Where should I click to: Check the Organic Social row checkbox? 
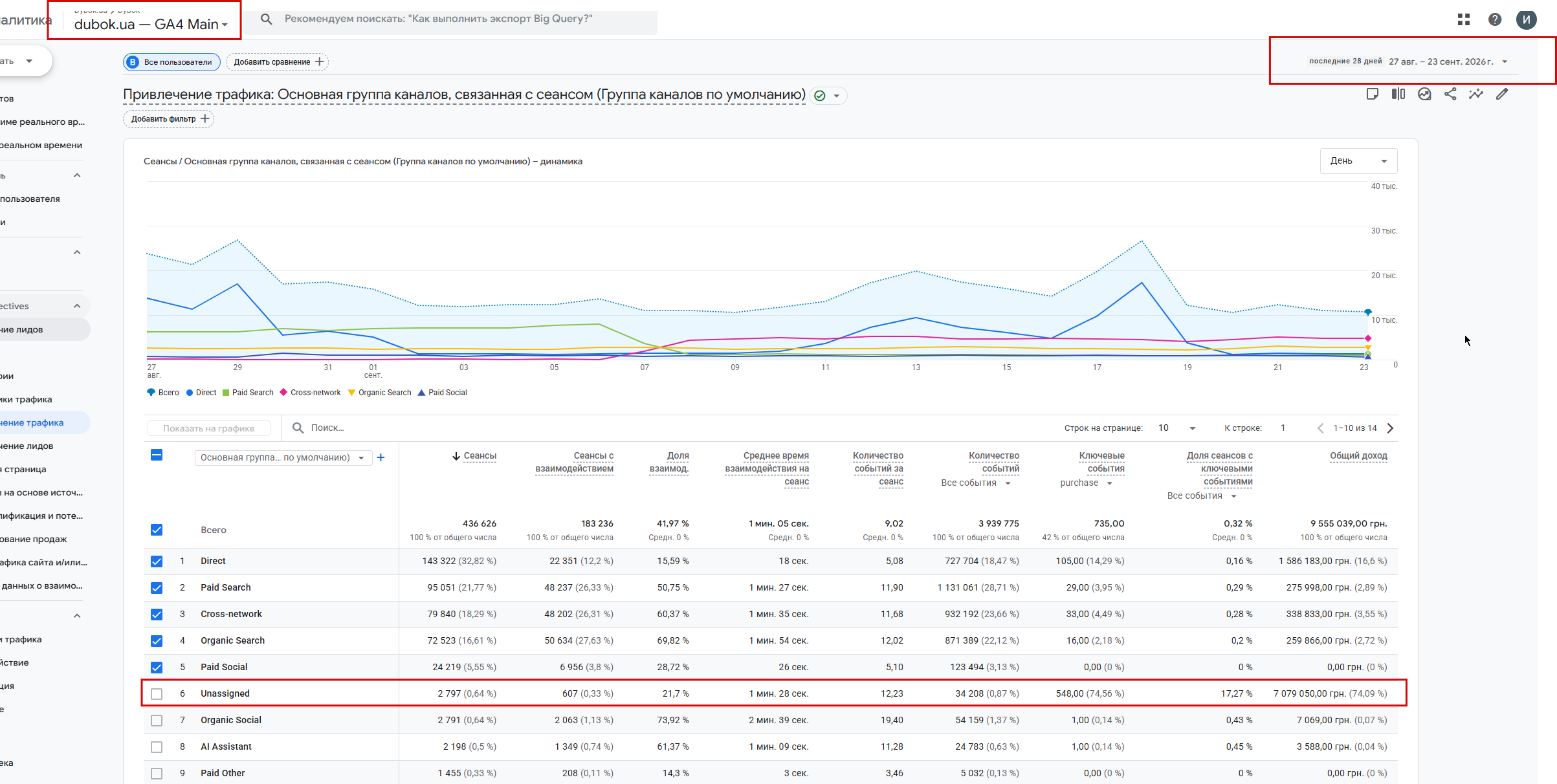157,720
